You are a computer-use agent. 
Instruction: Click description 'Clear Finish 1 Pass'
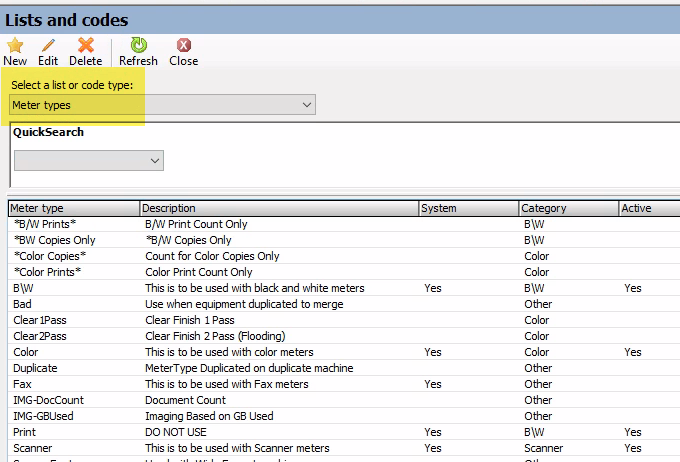190,320
